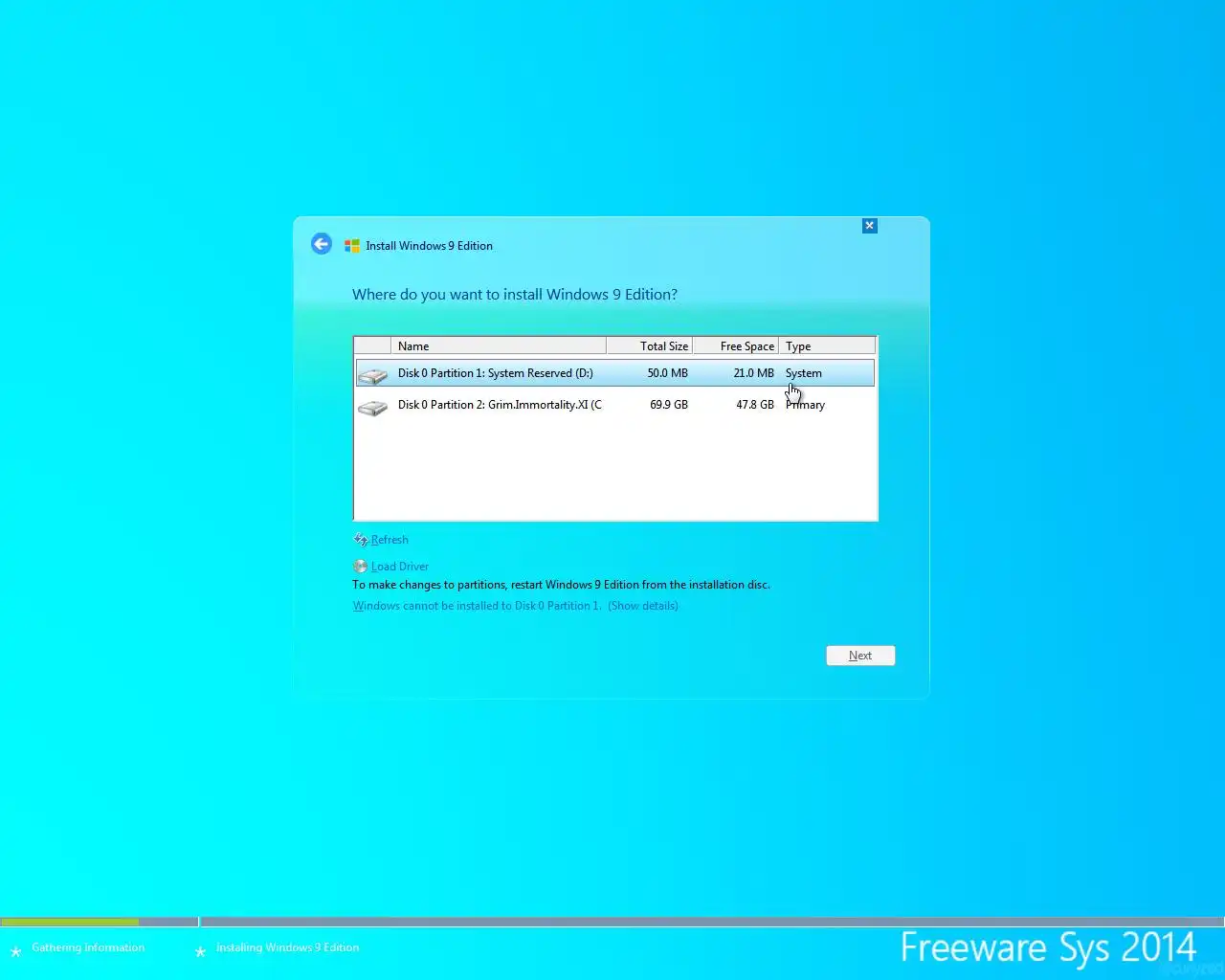The height and width of the screenshot is (980, 1225).
Task: Click the Refresh icon
Action: [x=361, y=540]
